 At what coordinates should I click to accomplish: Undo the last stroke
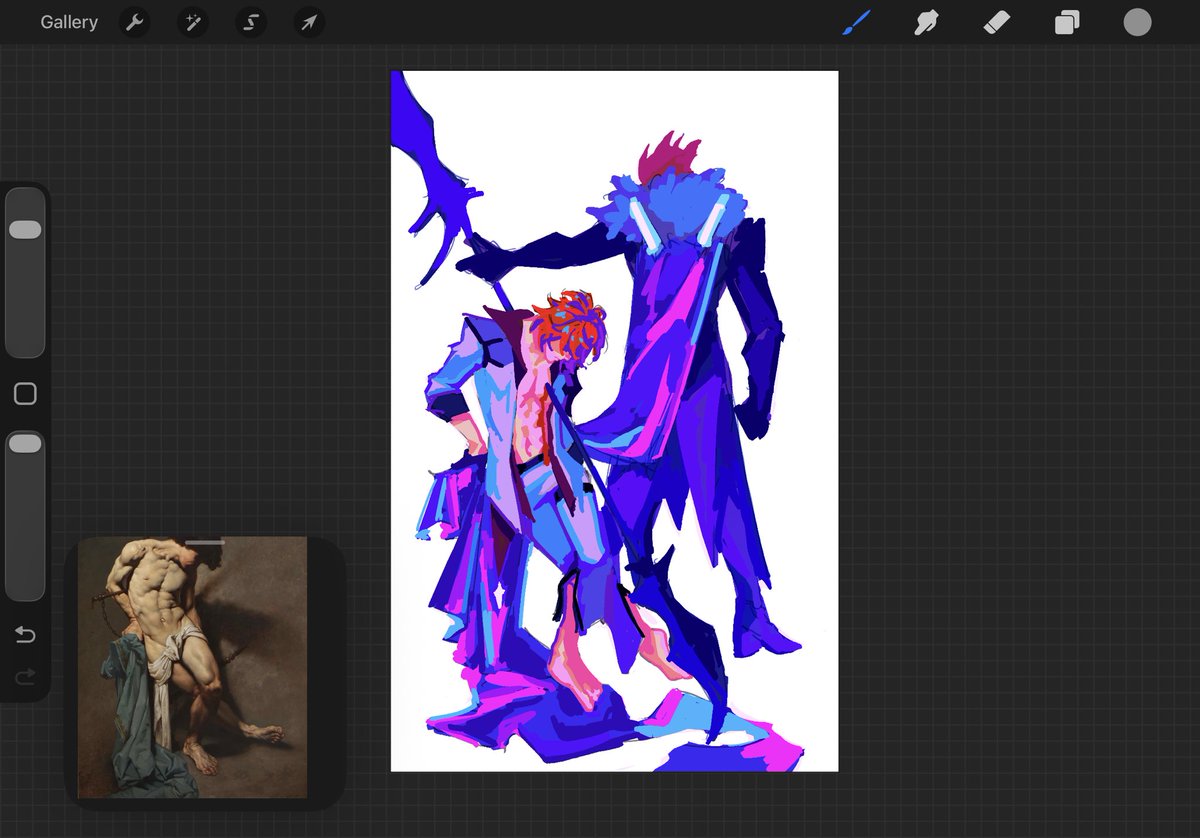tap(25, 635)
